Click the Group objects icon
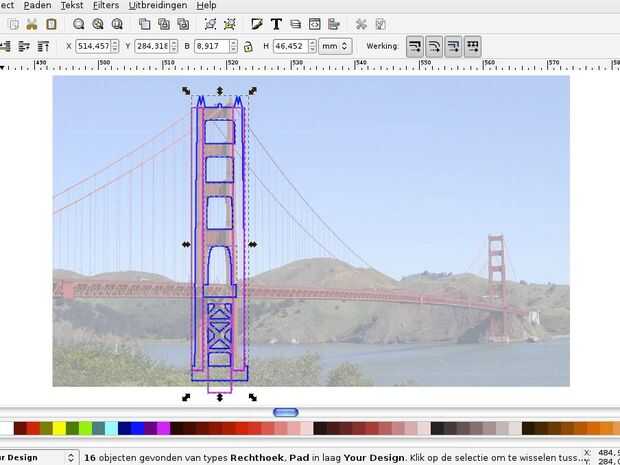The height and width of the screenshot is (465, 620). coord(210,25)
